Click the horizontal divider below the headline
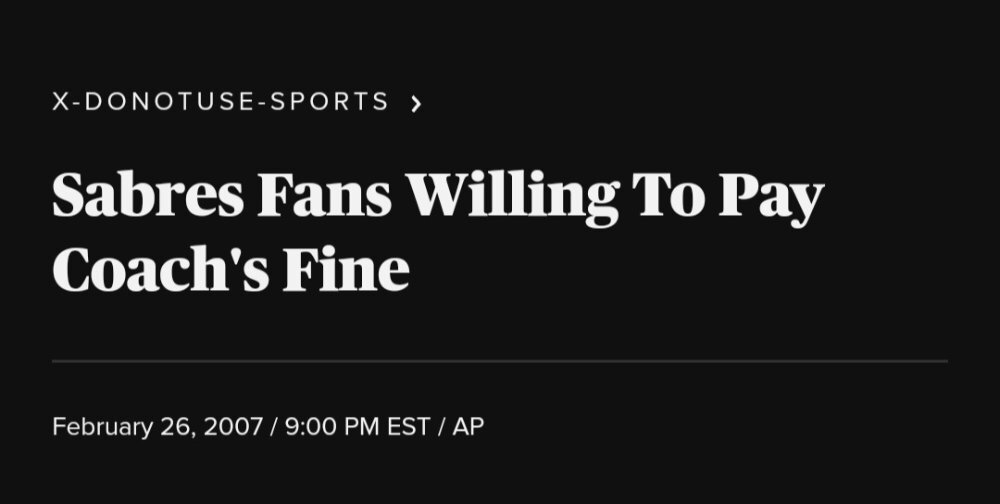 500,361
